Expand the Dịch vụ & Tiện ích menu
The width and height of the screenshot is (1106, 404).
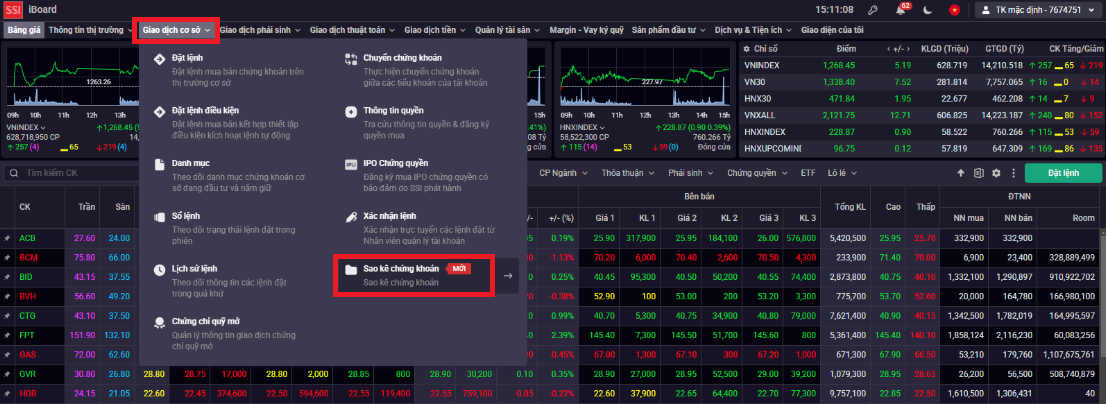point(753,30)
